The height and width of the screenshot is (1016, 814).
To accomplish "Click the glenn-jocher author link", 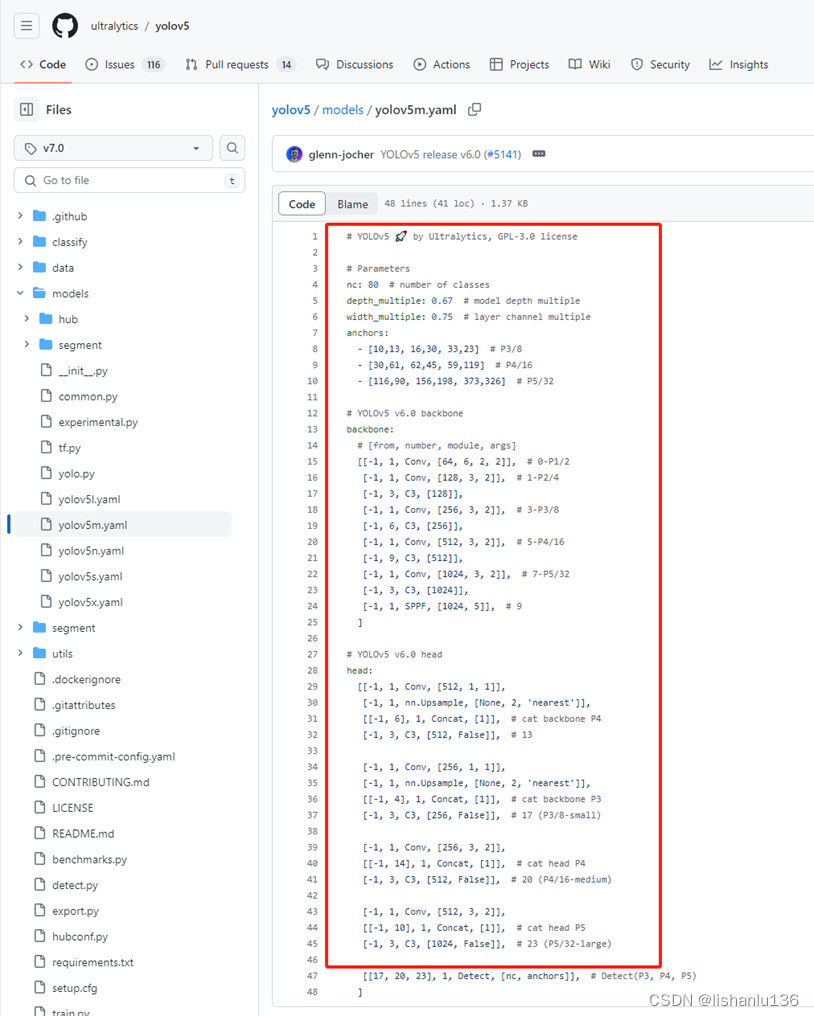I will [341, 154].
